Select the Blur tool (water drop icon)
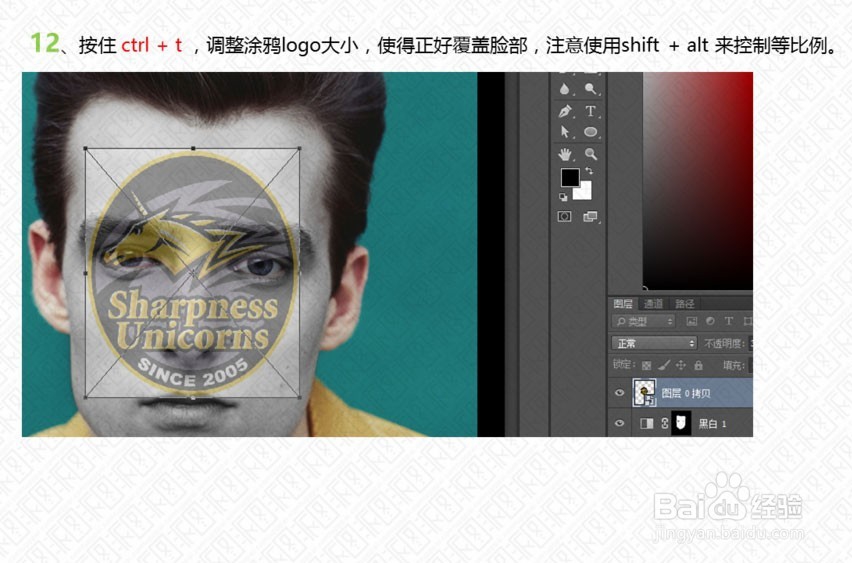852x563 pixels. click(565, 89)
